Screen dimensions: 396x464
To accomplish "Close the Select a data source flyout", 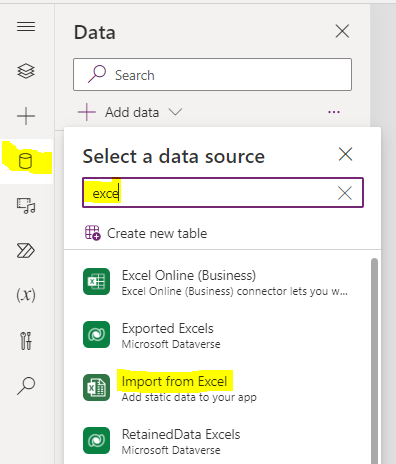I will (x=345, y=154).
